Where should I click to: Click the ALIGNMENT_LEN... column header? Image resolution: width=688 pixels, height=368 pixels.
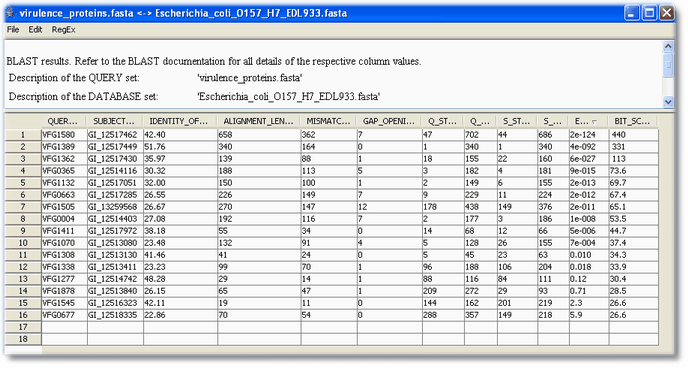click(x=258, y=121)
